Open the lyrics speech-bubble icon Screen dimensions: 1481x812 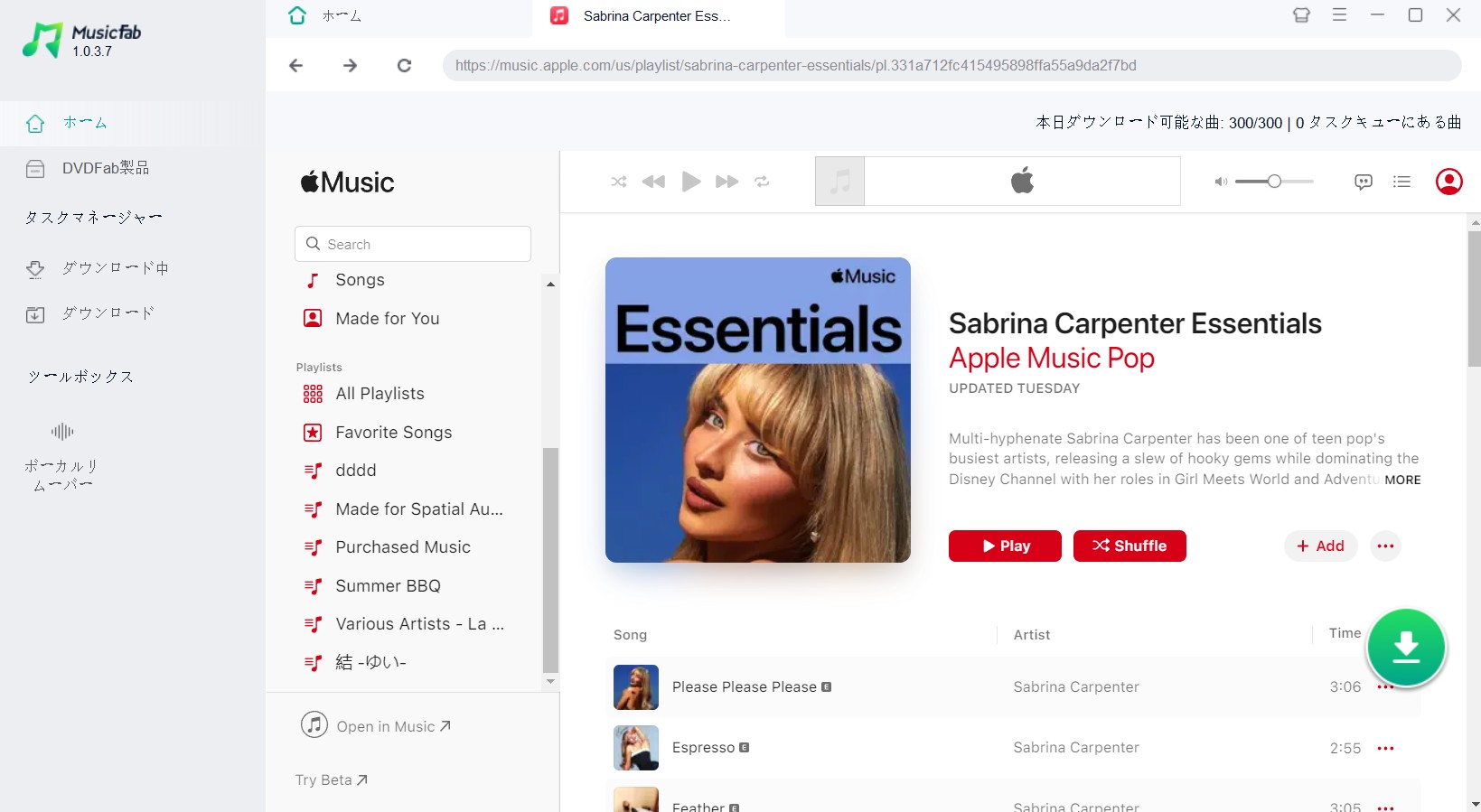[1364, 182]
